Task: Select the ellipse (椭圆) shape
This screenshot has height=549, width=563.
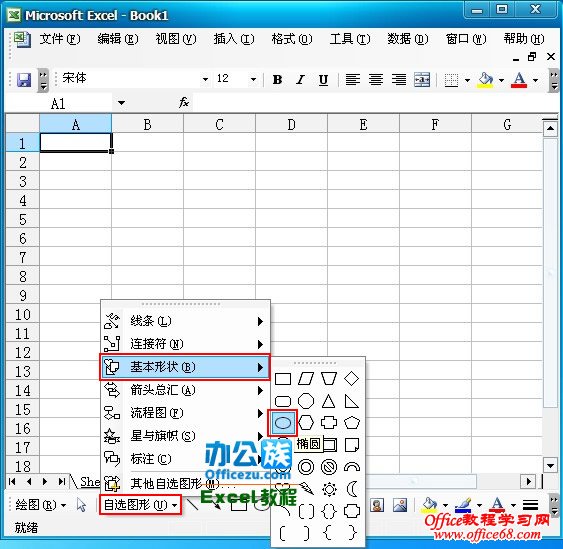Action: 283,423
